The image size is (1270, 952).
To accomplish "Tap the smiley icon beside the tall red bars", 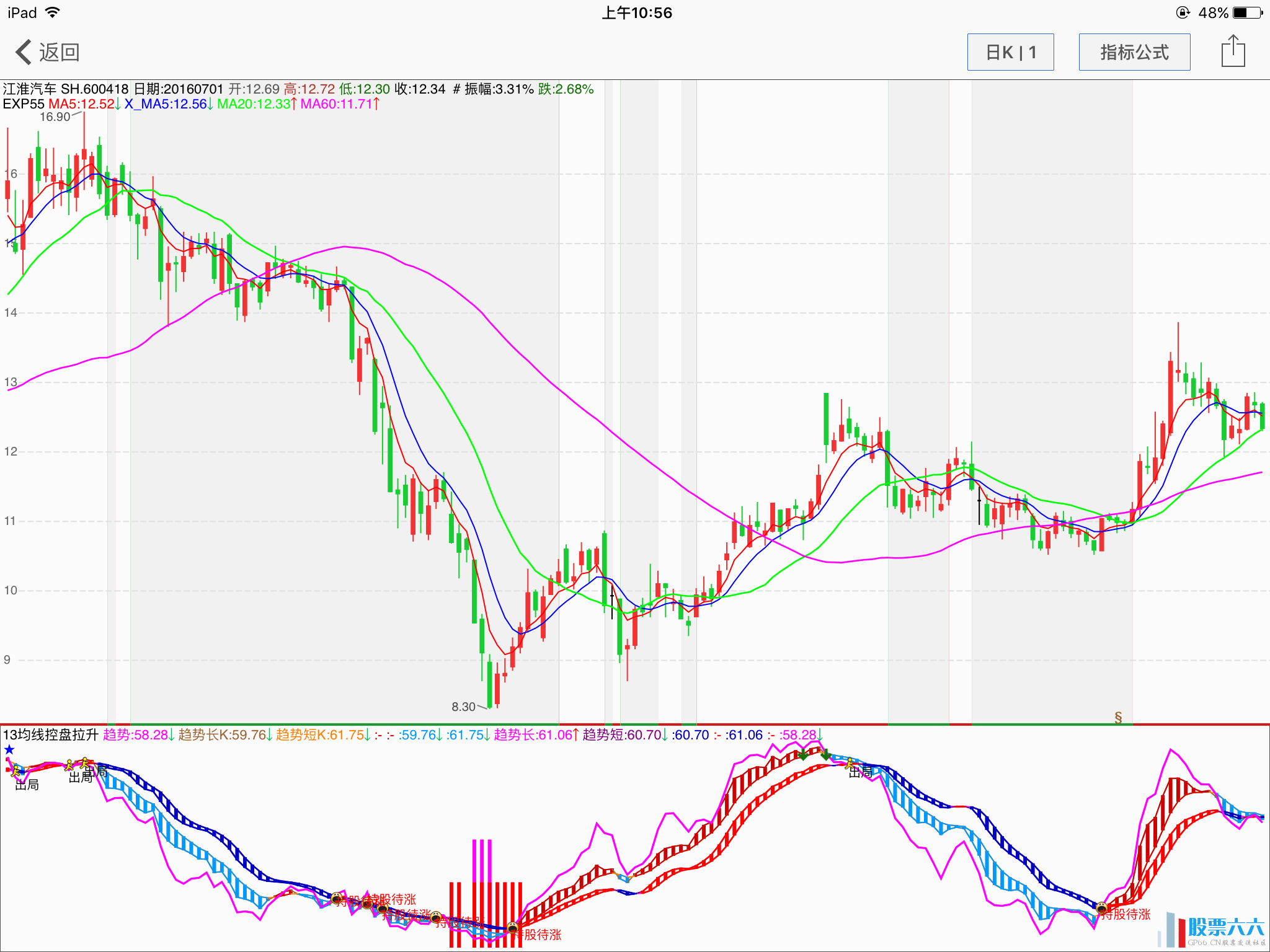I will pos(513,928).
